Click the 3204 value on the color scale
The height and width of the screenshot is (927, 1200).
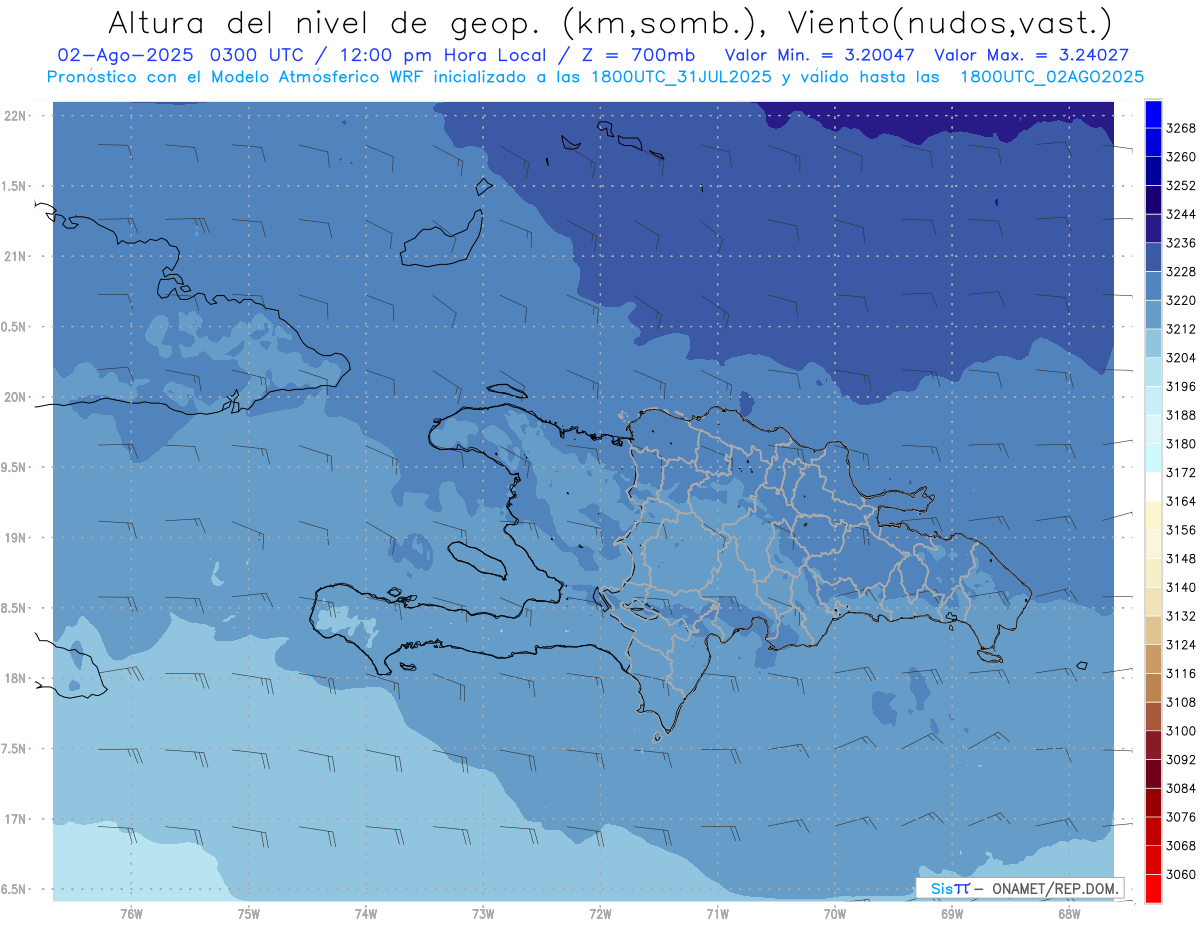coord(1181,358)
